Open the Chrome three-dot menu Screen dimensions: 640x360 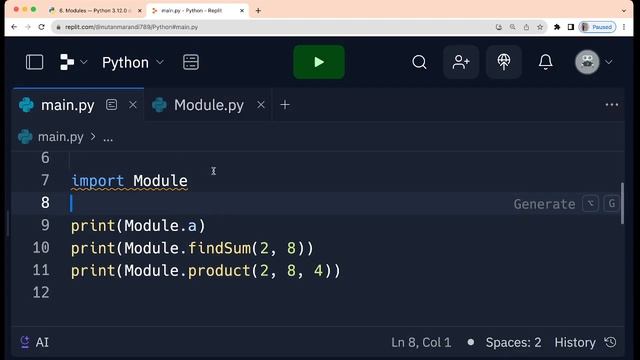[x=624, y=27]
